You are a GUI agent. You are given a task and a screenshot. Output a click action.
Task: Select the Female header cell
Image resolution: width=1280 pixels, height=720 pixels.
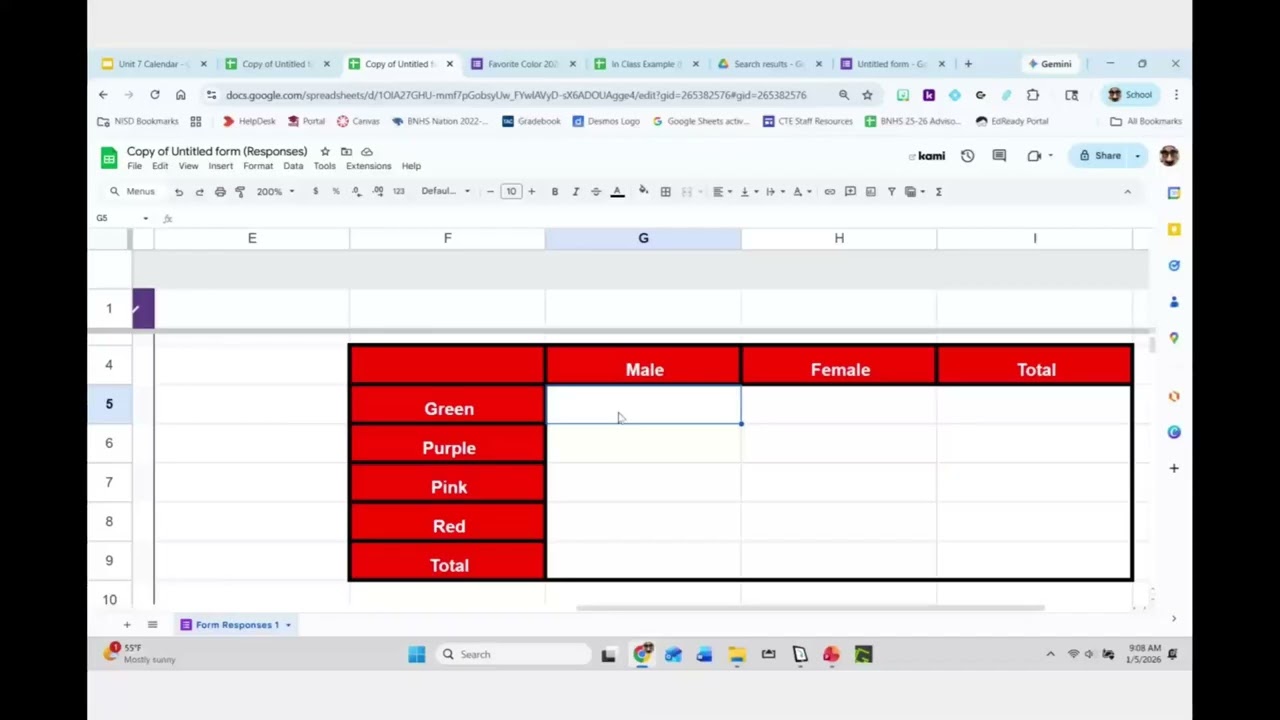[x=840, y=366]
